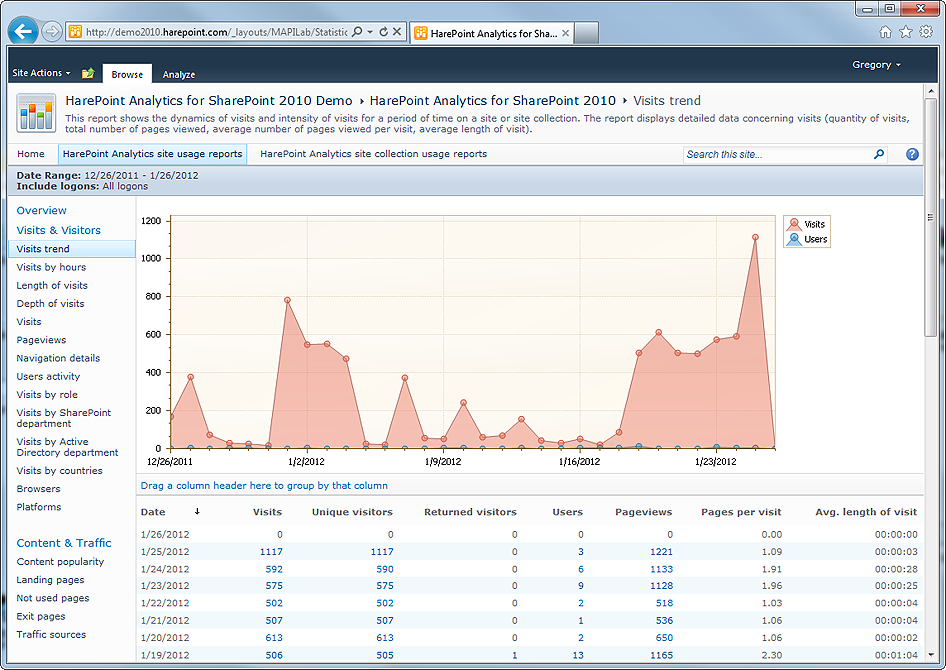This screenshot has width=946, height=670.
Task: Open the blue Help question mark icon
Action: click(x=912, y=154)
